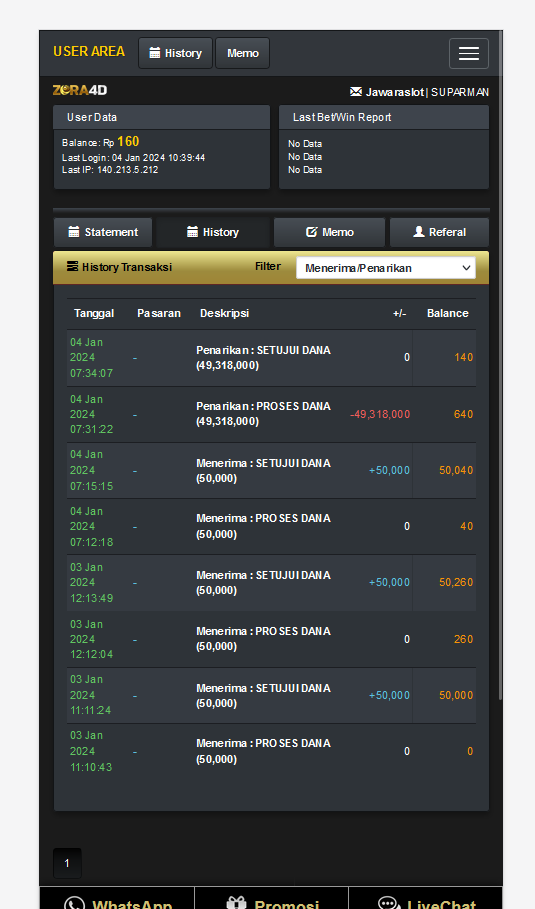
Task: Click the History Transaksi list icon
Action: (x=72, y=267)
